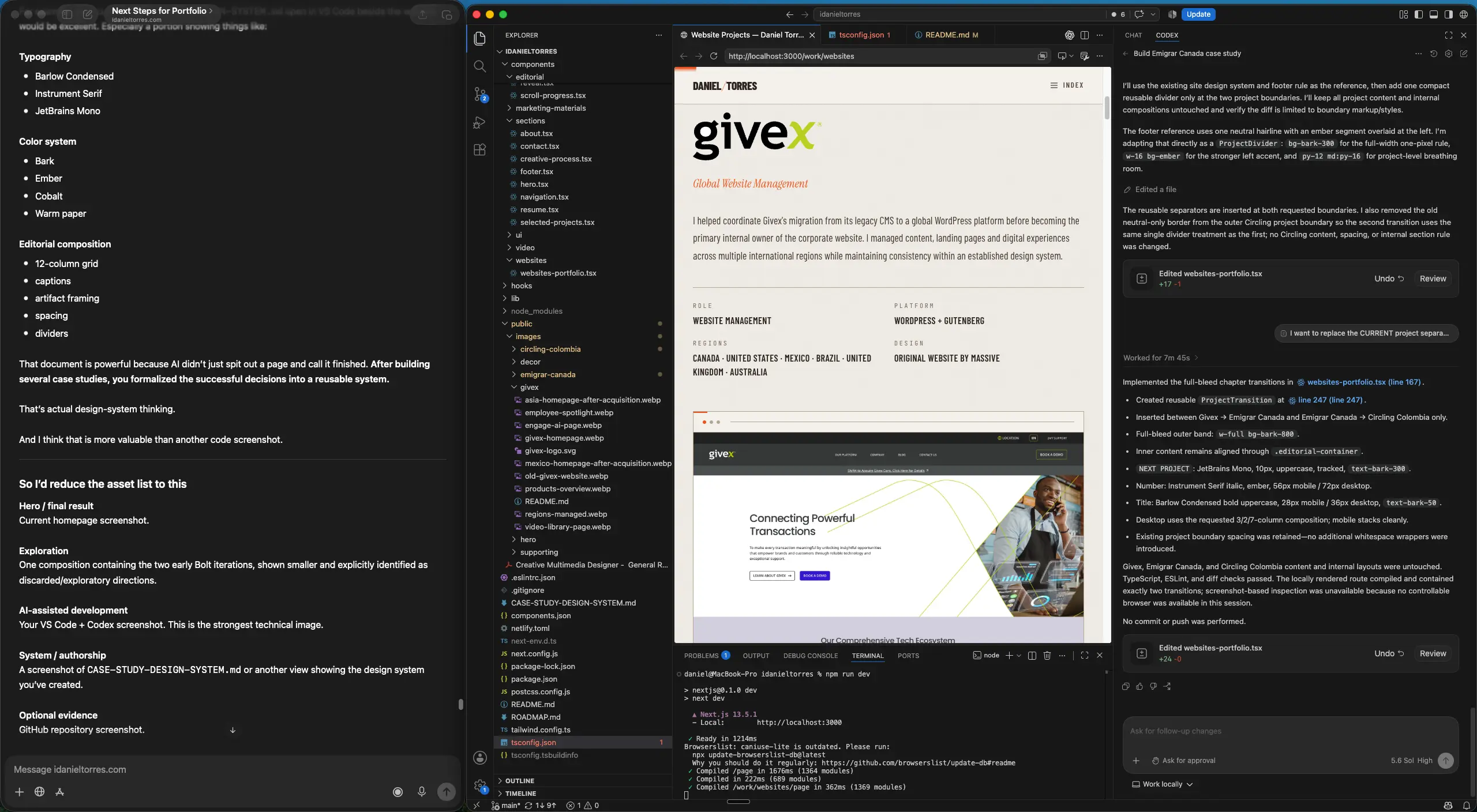Expand the circling-colombia folder
Viewport: 1477px width, 812px height.
[550, 349]
